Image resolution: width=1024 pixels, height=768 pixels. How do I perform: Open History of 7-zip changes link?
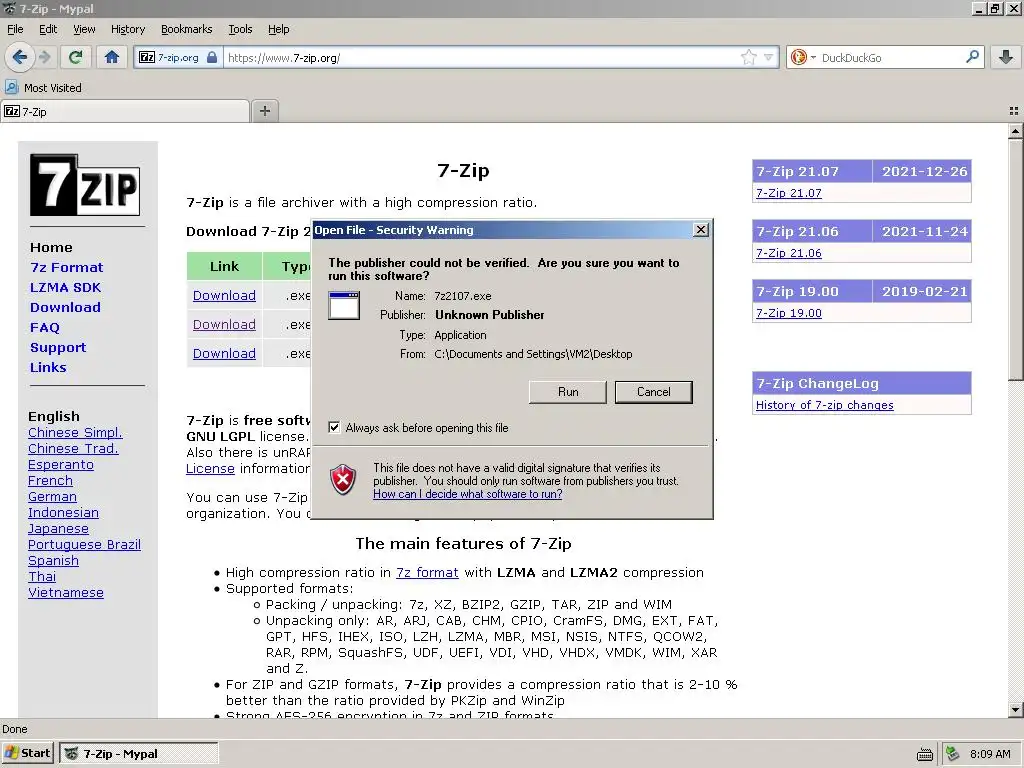[x=824, y=405]
